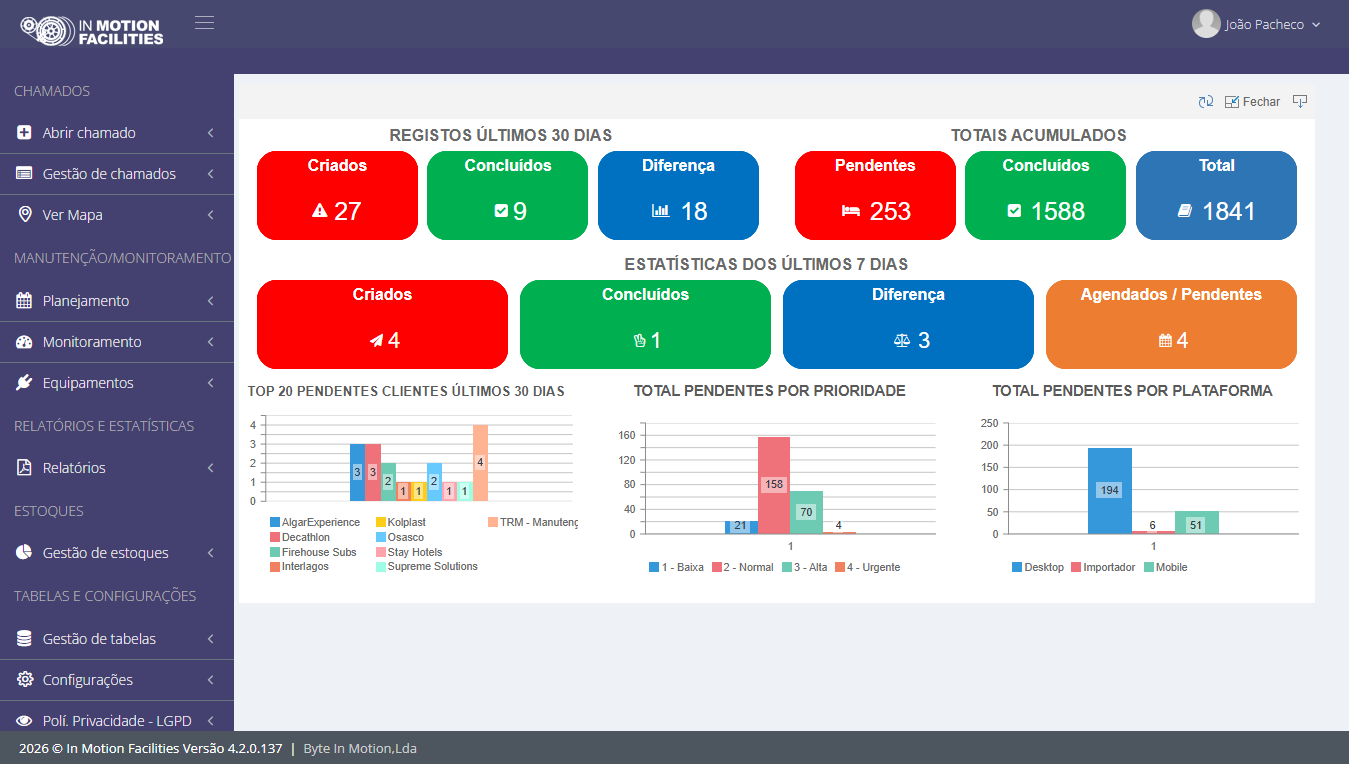Open the Gestão de tabelas menu
Image resolution: width=1349 pixels, height=766 pixels.
(117, 638)
